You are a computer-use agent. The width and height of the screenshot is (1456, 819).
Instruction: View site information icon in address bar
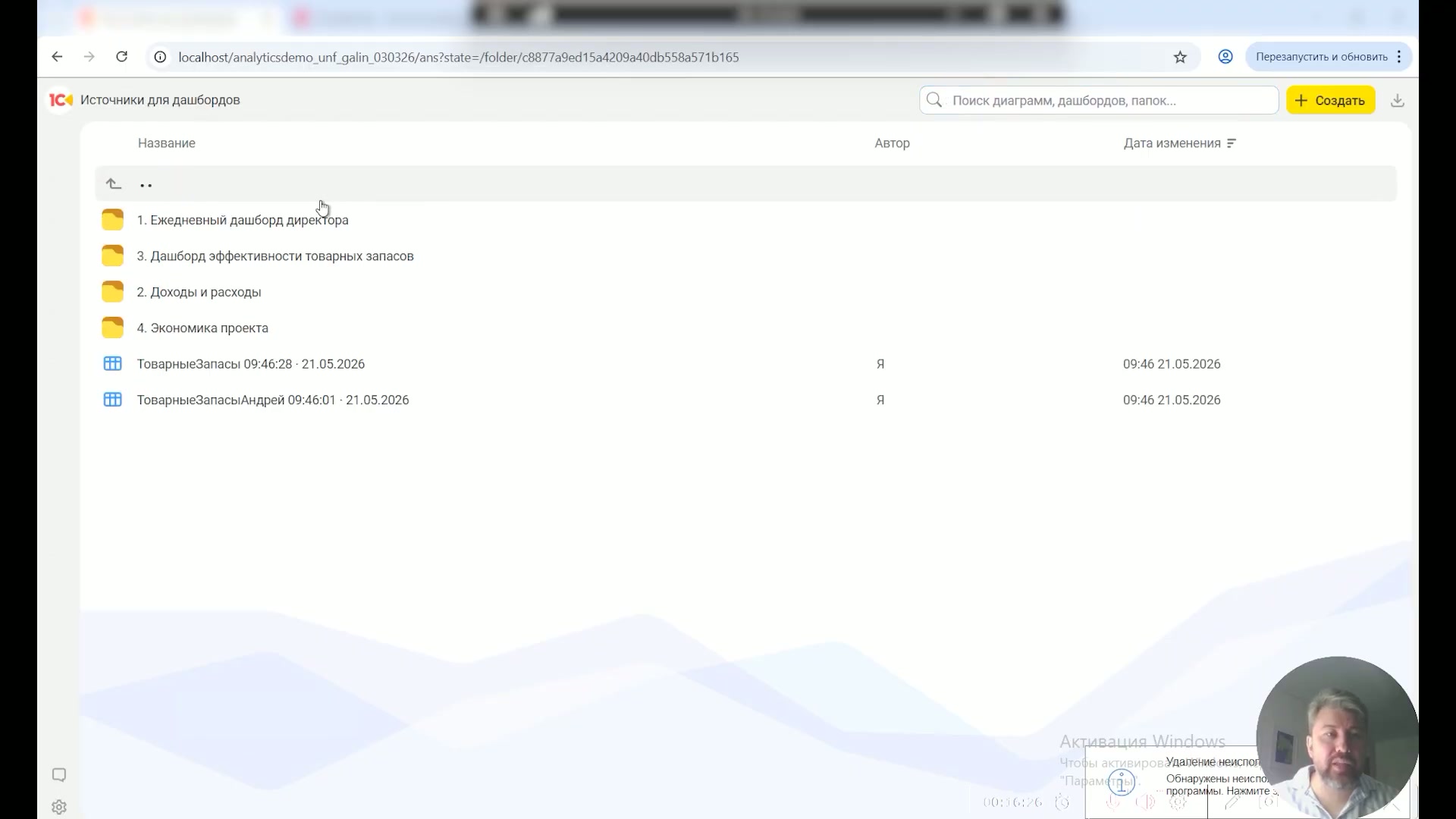click(160, 57)
